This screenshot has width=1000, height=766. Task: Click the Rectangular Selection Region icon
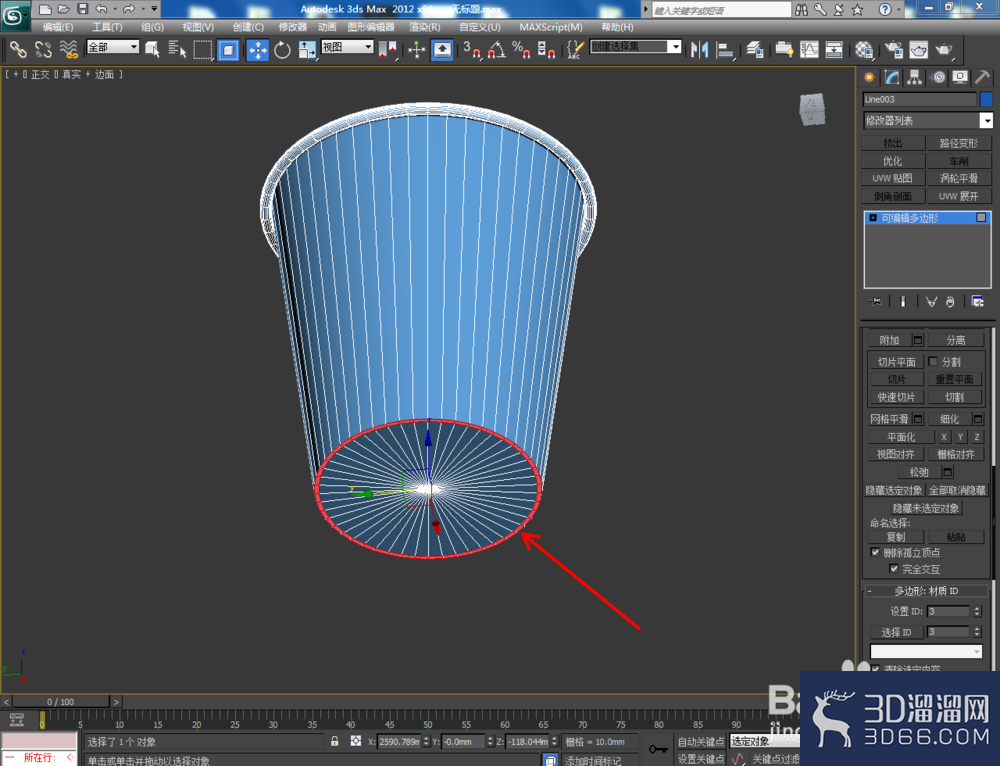coord(202,49)
